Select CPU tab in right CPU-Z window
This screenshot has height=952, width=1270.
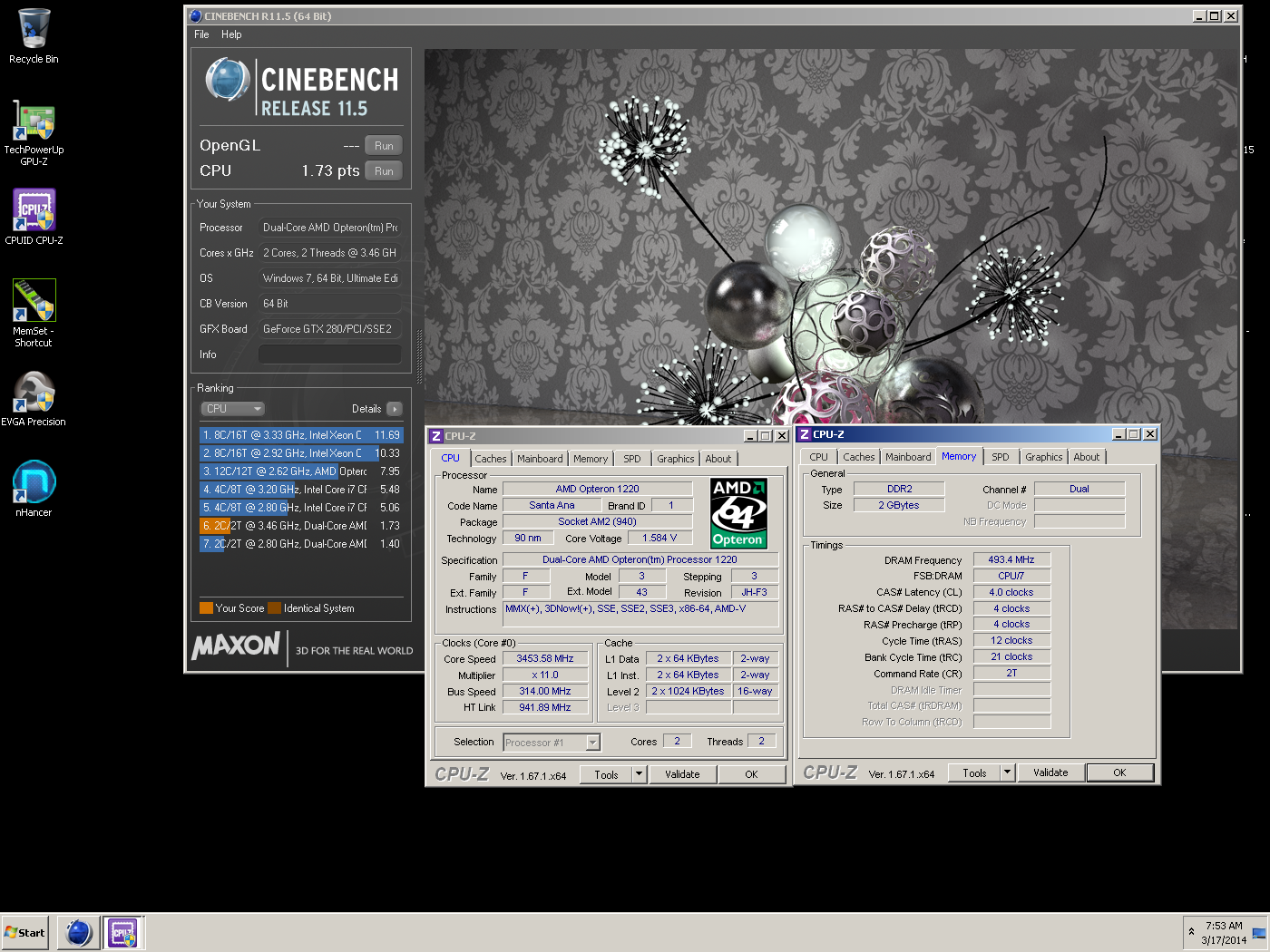tap(818, 457)
